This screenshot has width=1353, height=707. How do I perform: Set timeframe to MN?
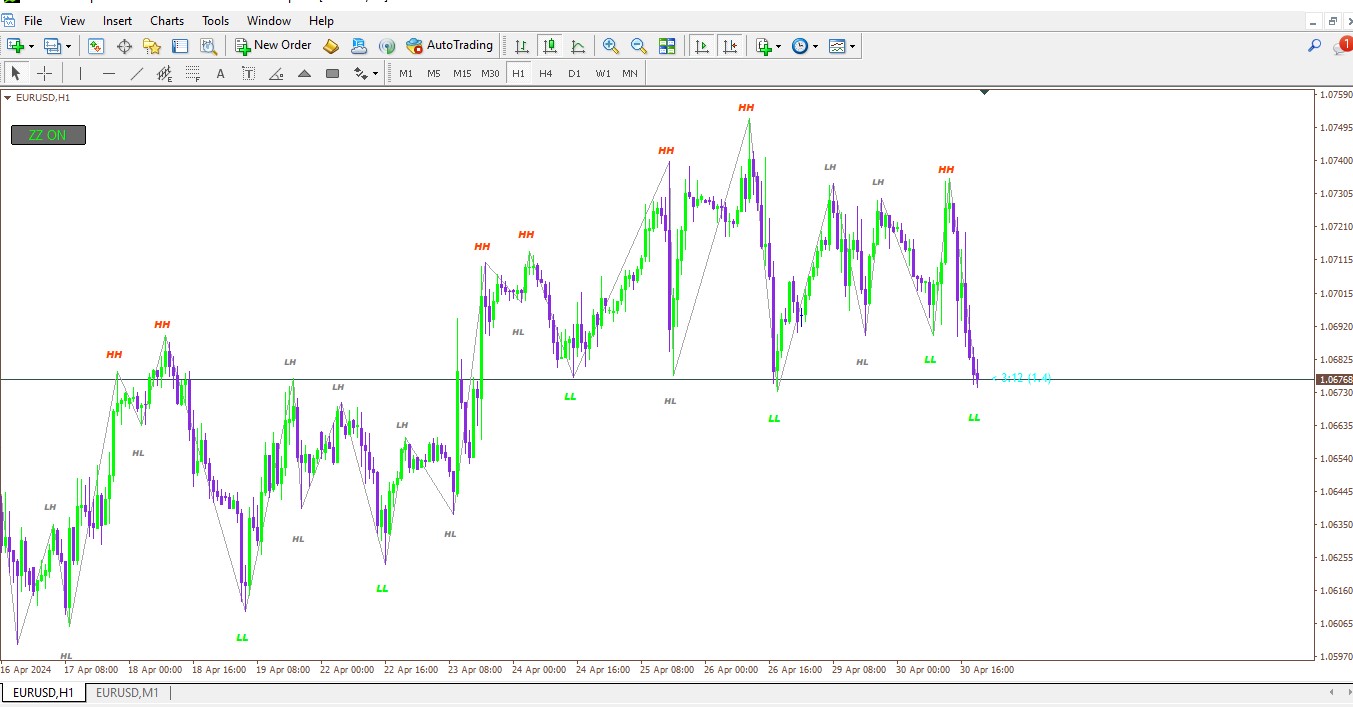[630, 73]
